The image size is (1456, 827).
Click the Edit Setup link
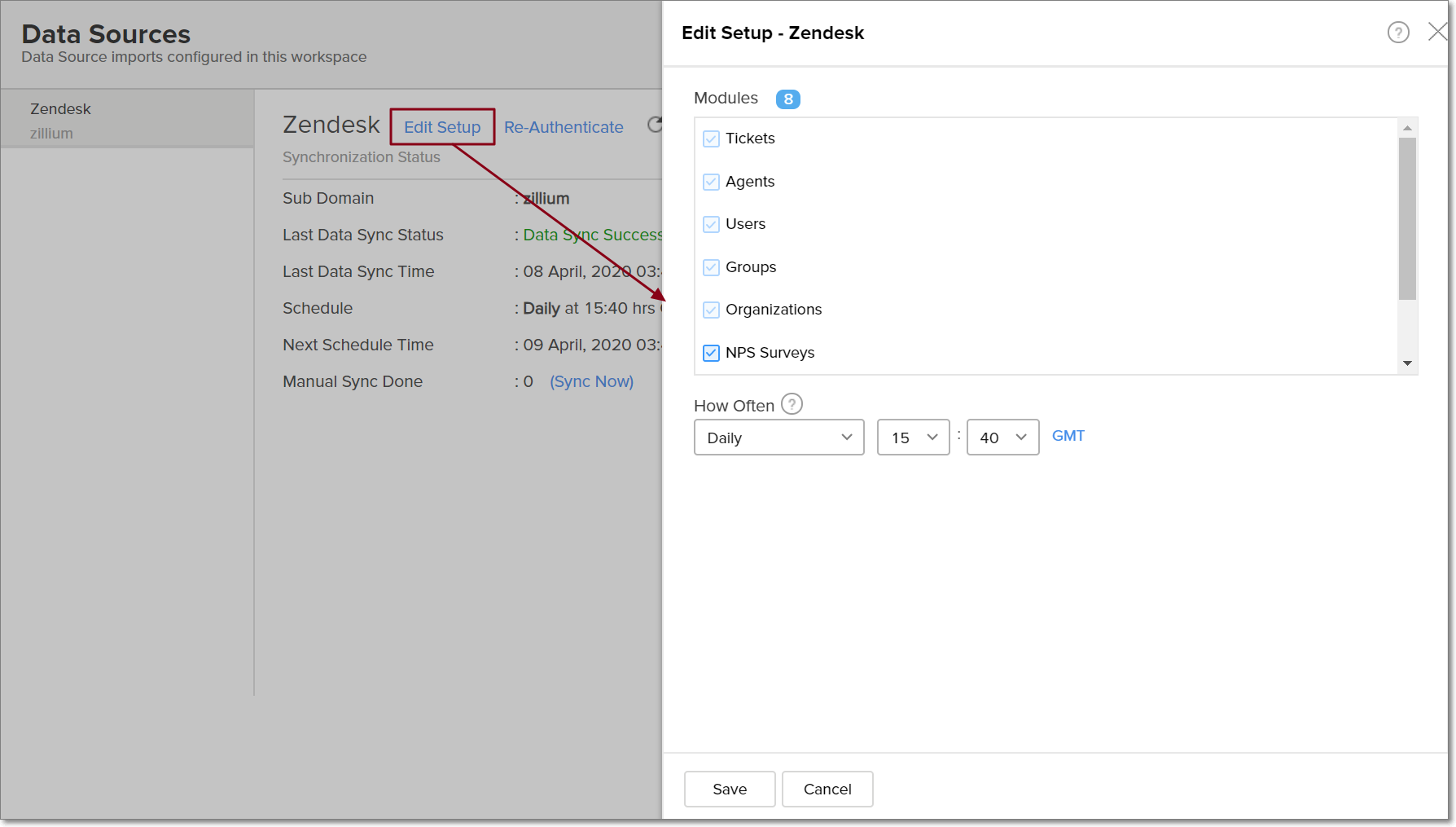(x=442, y=127)
